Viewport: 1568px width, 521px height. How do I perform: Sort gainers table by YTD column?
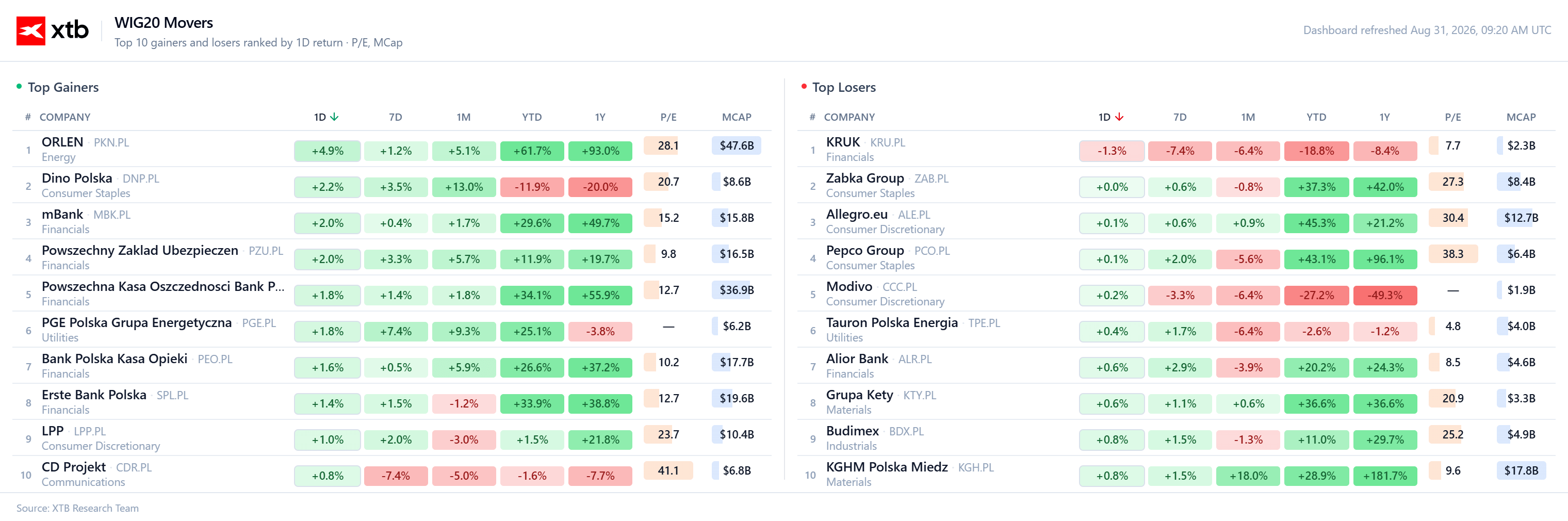[531, 117]
